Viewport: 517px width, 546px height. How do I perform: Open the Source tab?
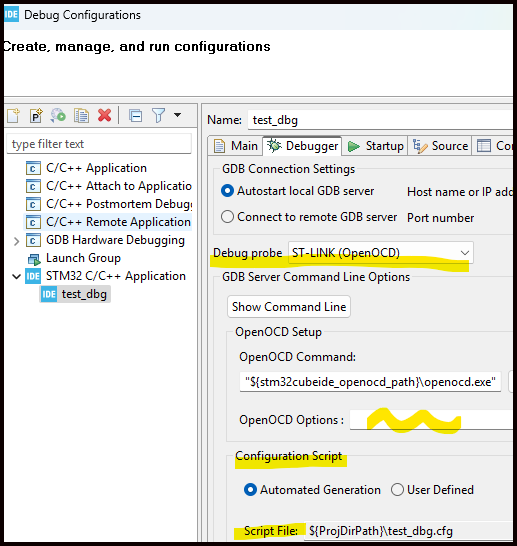440,146
